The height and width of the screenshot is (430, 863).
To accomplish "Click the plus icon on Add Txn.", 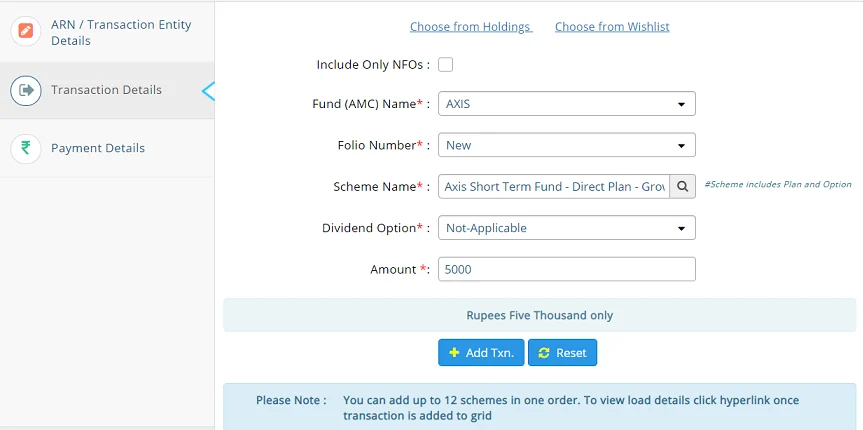I will tap(454, 353).
